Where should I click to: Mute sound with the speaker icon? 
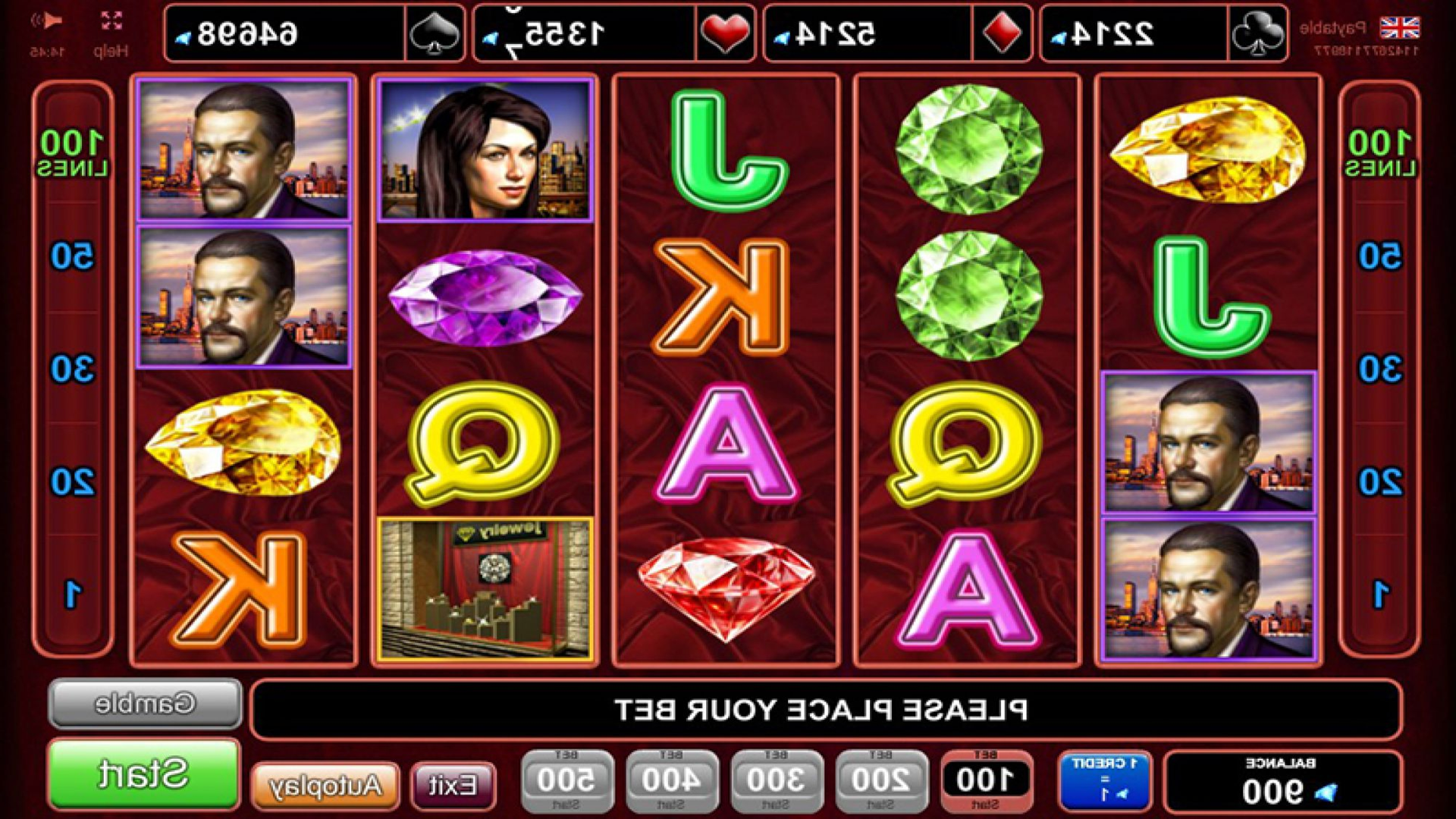[x=46, y=21]
